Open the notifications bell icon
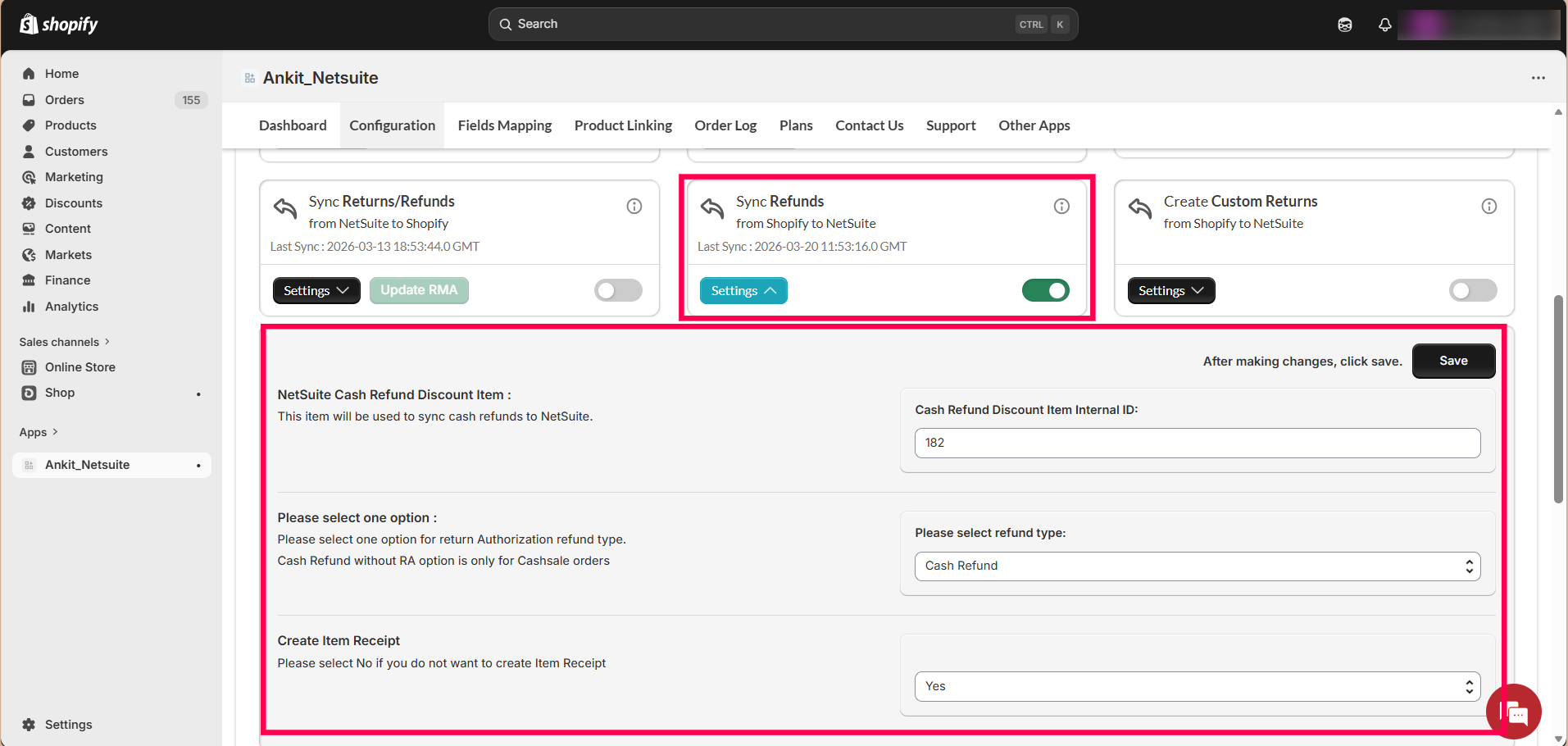 1384,25
